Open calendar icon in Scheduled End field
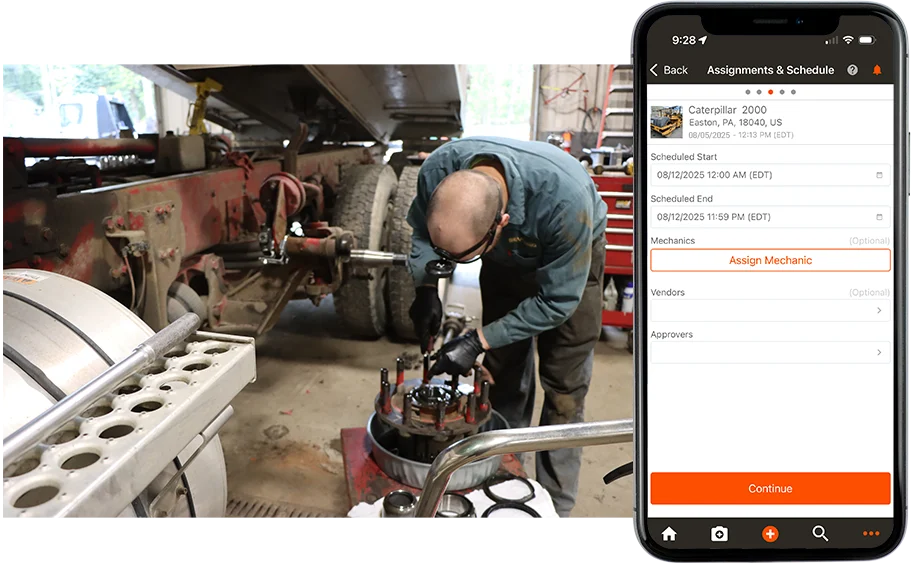Screen dimensions: 911x563 879,217
